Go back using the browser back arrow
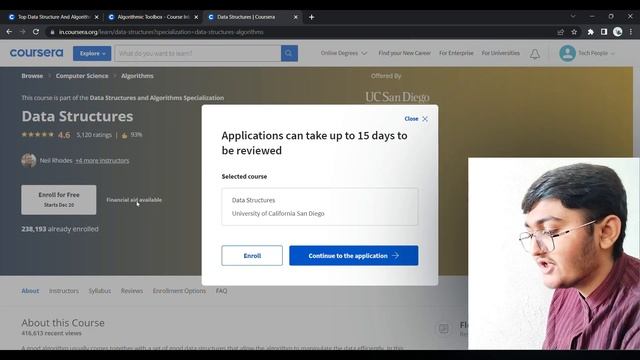The height and width of the screenshot is (360, 640). pos(9,32)
